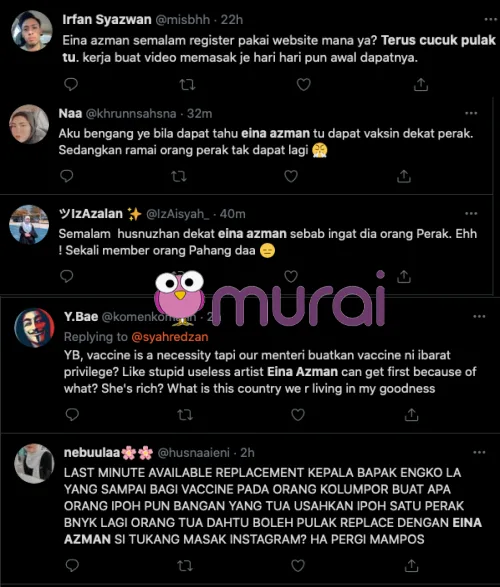
Task: Reply to Irfan Syazwan's tweet
Action: point(71,84)
